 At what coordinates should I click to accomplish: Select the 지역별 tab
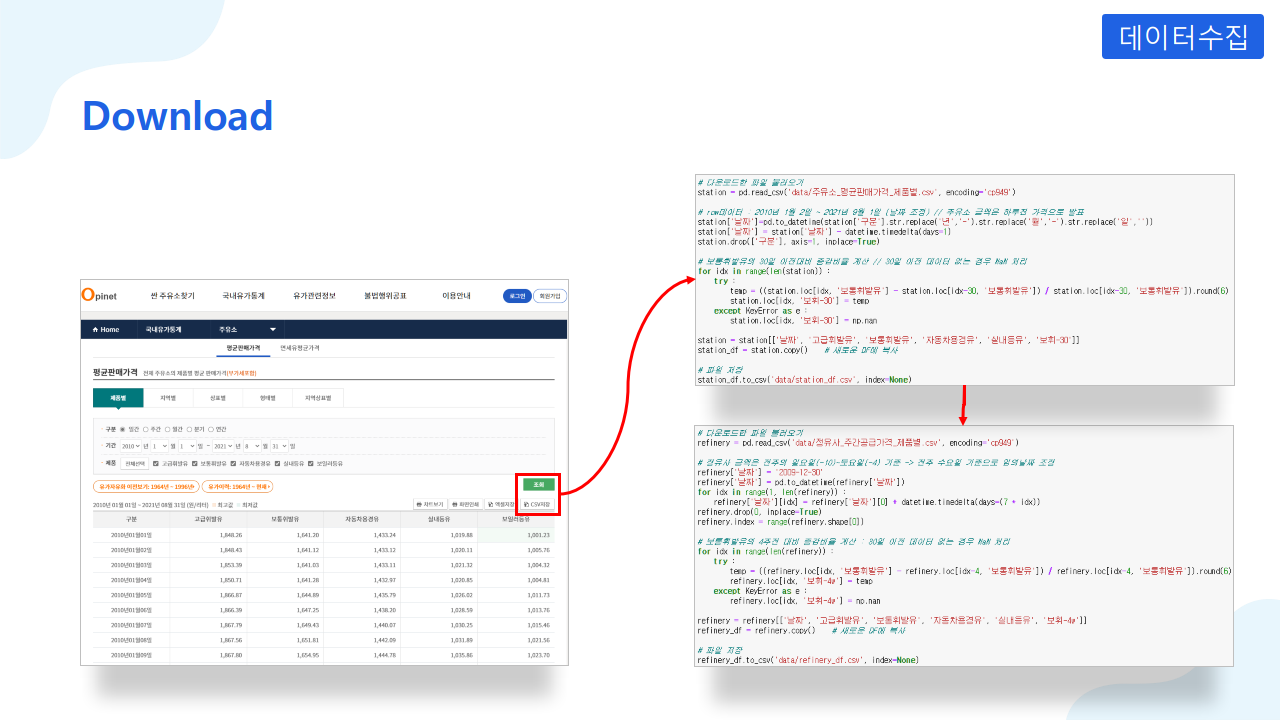coord(168,398)
